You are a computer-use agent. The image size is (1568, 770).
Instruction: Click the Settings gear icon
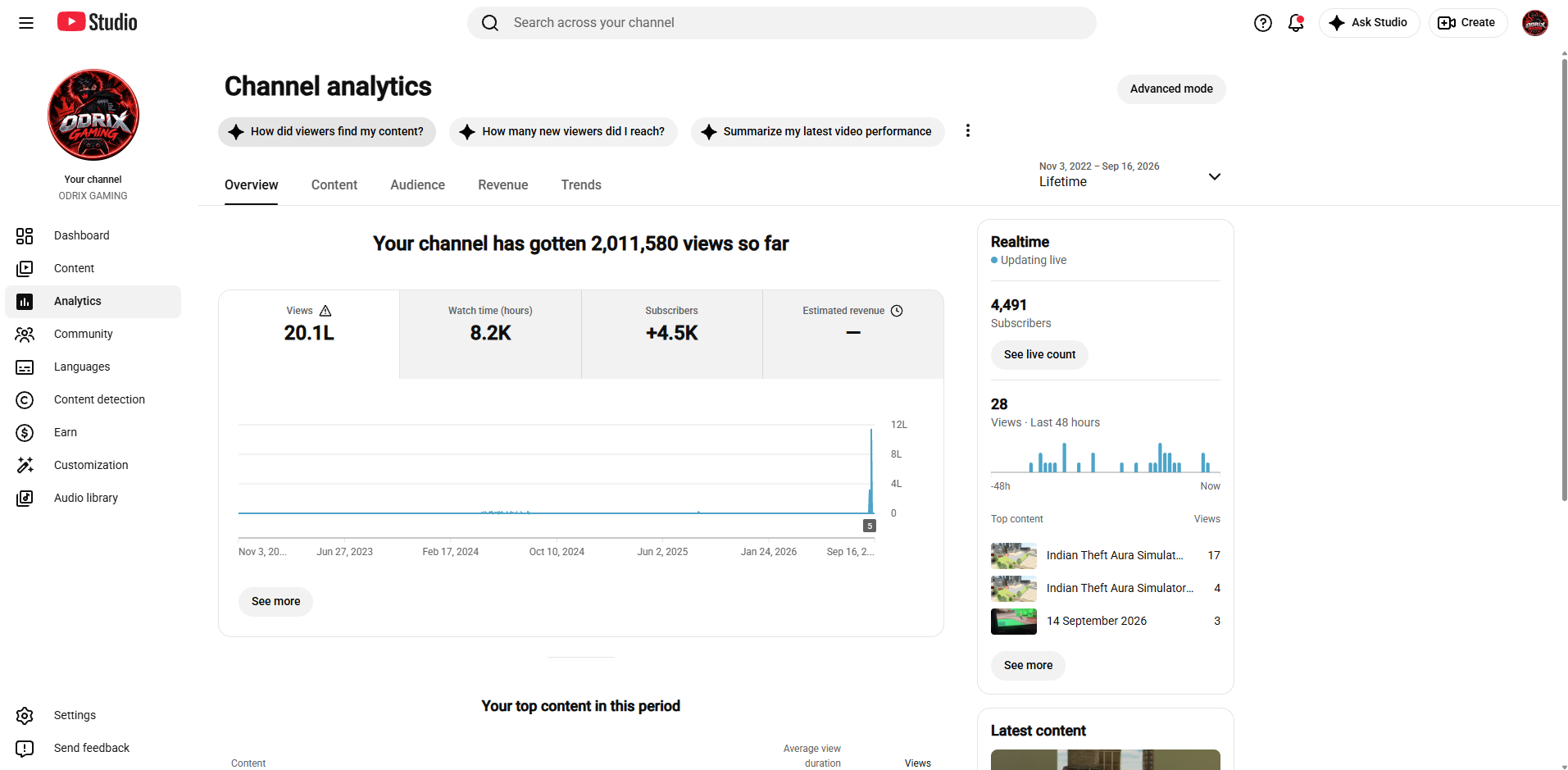tap(25, 716)
